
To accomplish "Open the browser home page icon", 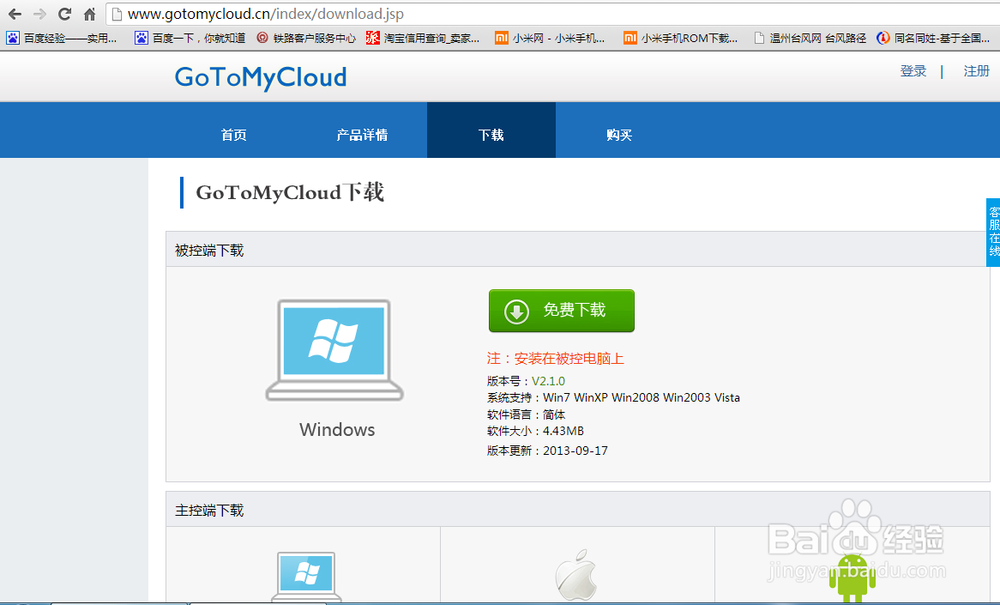I will point(88,14).
